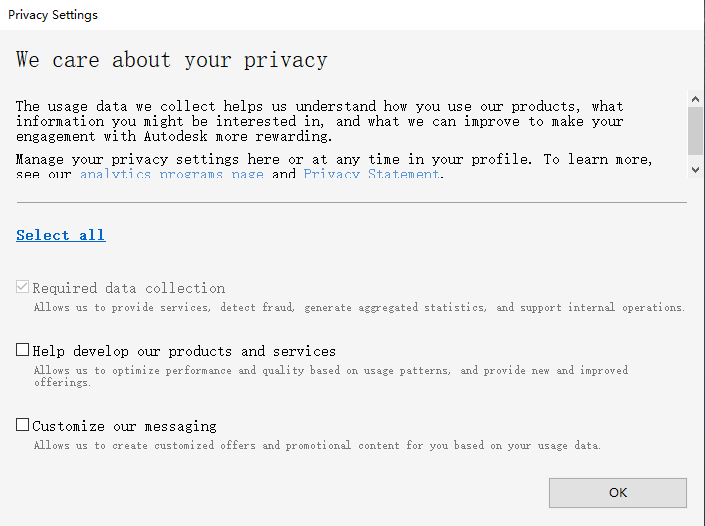Open the Privacy Statement link
The image size is (705, 526).
tap(371, 174)
